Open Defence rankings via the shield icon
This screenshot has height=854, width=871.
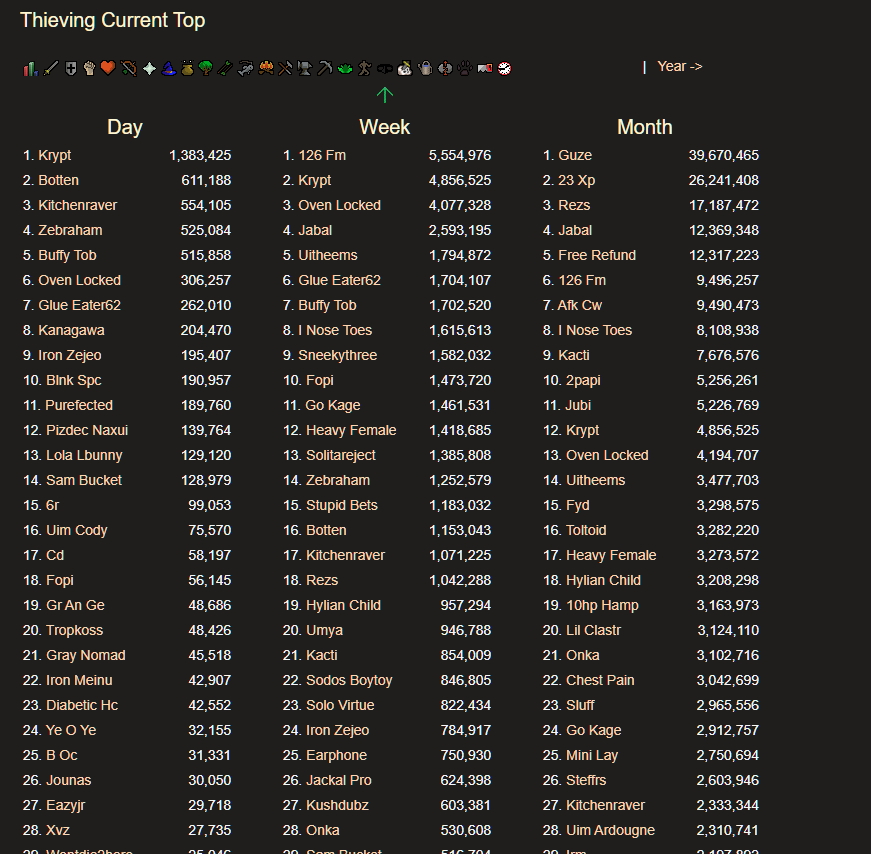tap(70, 67)
